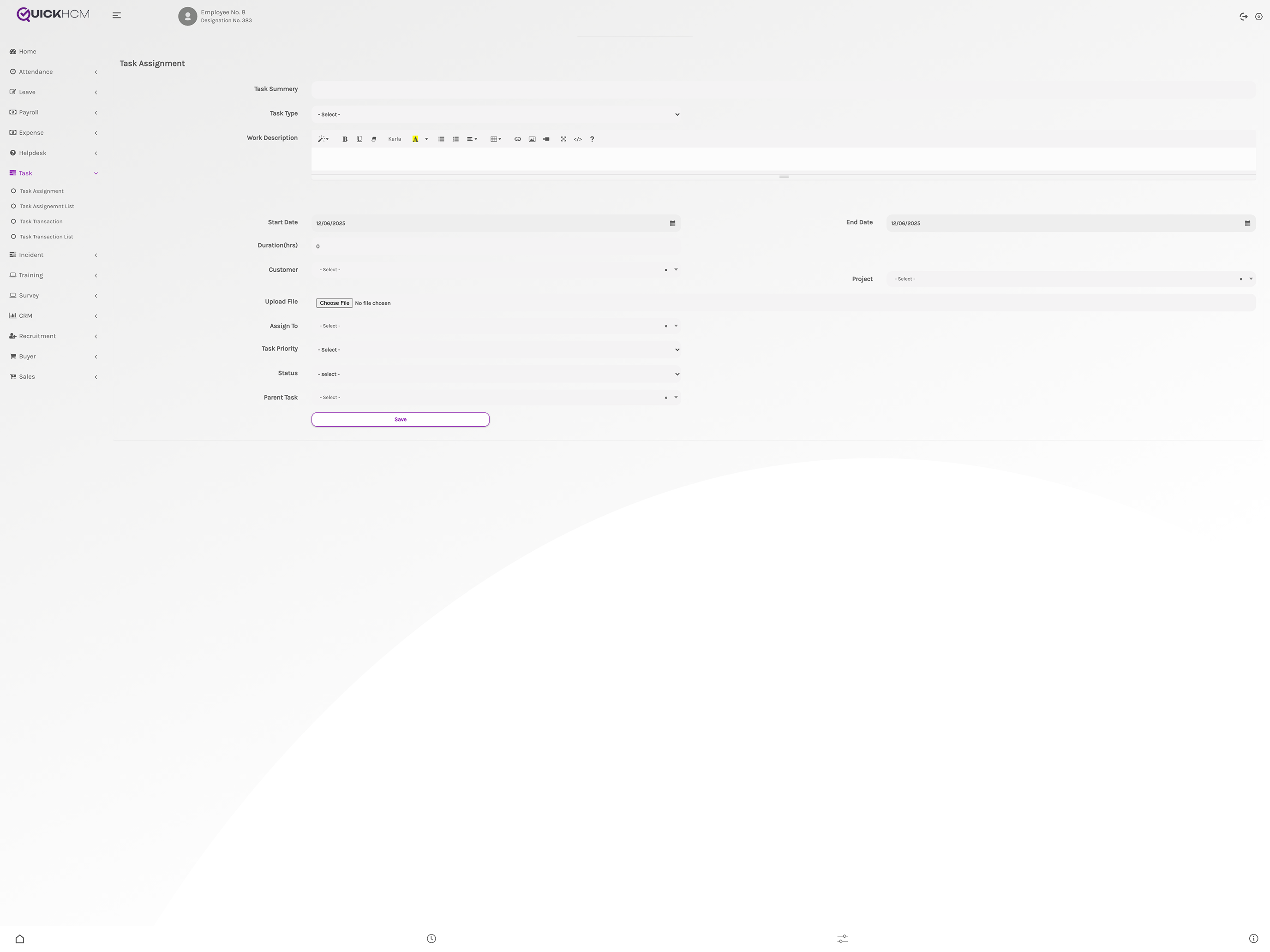Open Task Assignemnt List submenu item

pyautogui.click(x=47, y=207)
